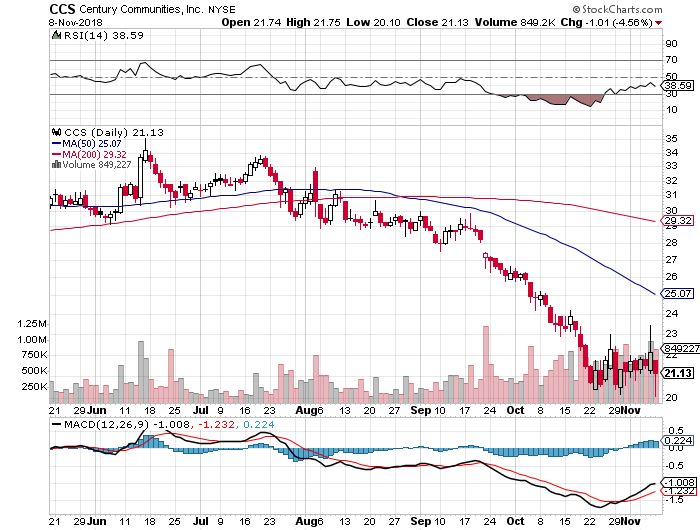Click the 33 price level on axis

coord(671,166)
